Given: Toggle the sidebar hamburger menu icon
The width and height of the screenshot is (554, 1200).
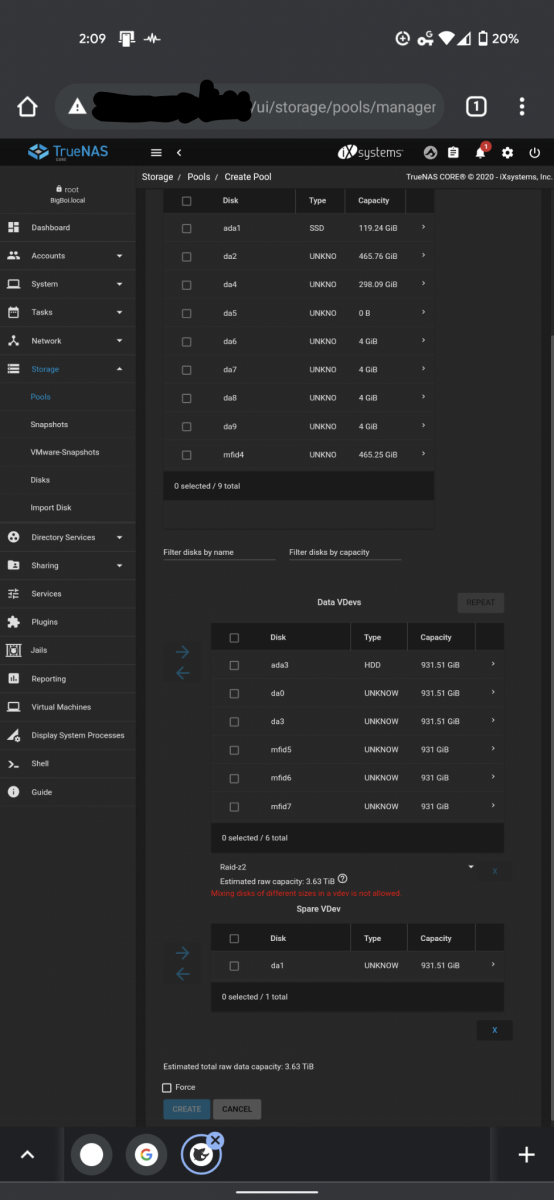Looking at the screenshot, I should coord(156,152).
